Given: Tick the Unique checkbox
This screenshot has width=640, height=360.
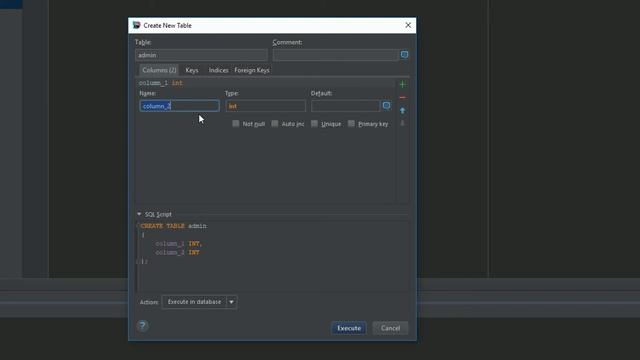Looking at the screenshot, I should pyautogui.click(x=314, y=124).
